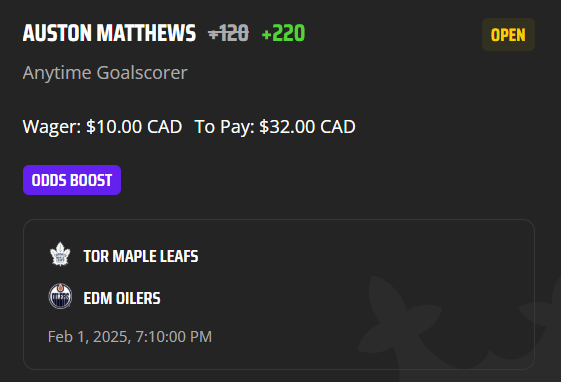
Task: Select the Anytime Goalscorer market label
Action: (x=105, y=73)
